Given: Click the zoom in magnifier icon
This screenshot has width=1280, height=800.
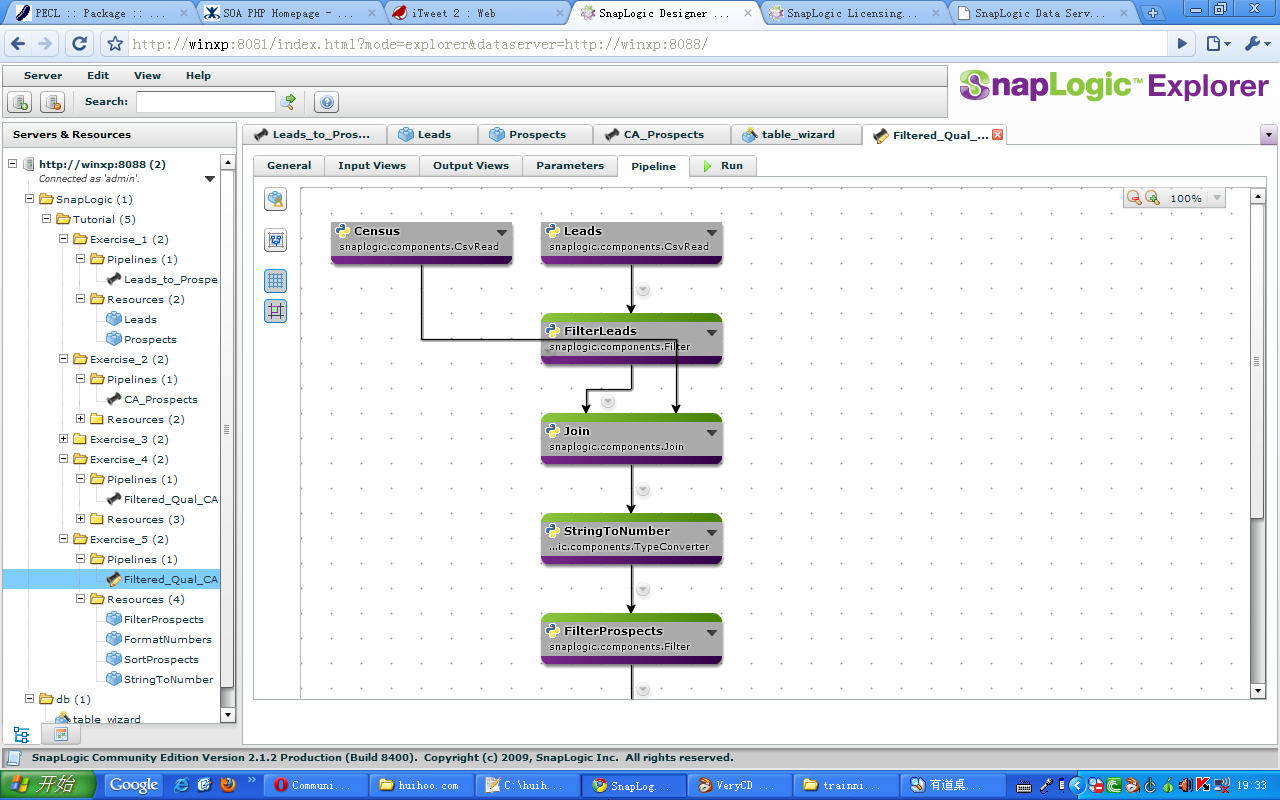Looking at the screenshot, I should coord(1152,198).
